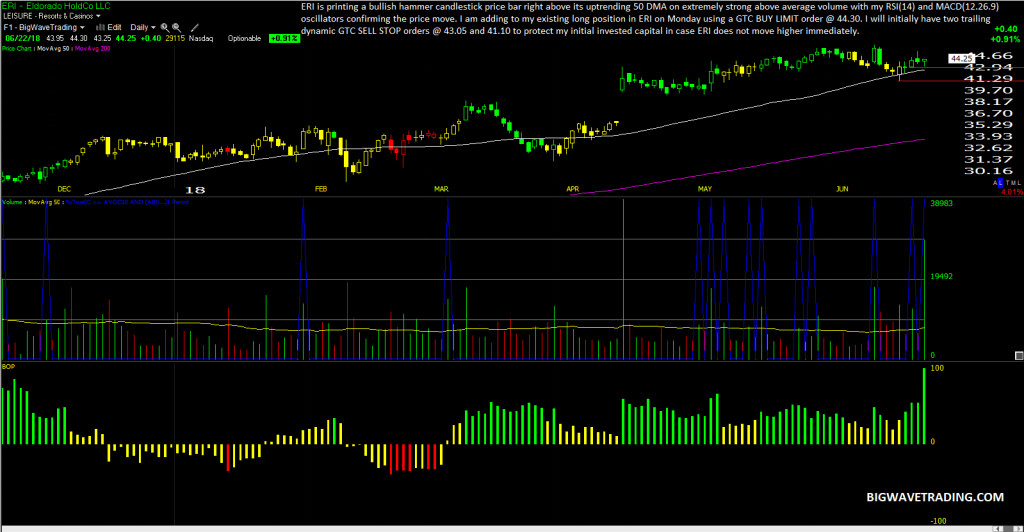Select the pencil drawing tool icon
Screen dimensions: 1024x532
click(195, 27)
